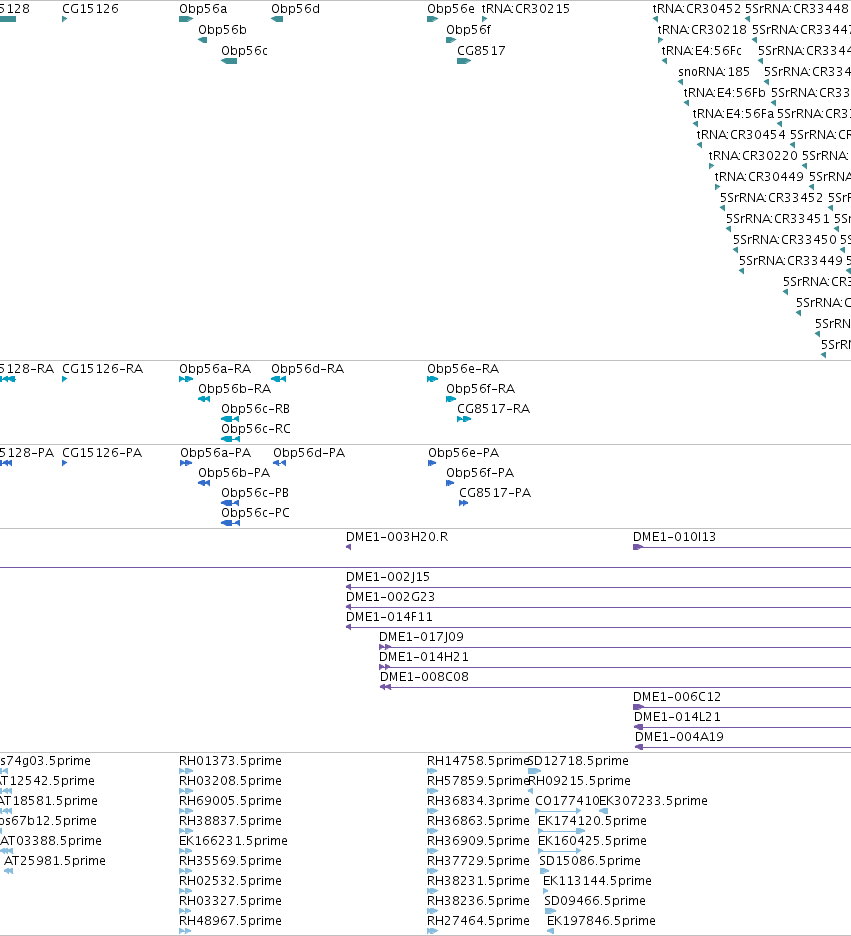Select the Obp56e-RA transcript glyph
The image size is (851, 936).
tap(432, 379)
